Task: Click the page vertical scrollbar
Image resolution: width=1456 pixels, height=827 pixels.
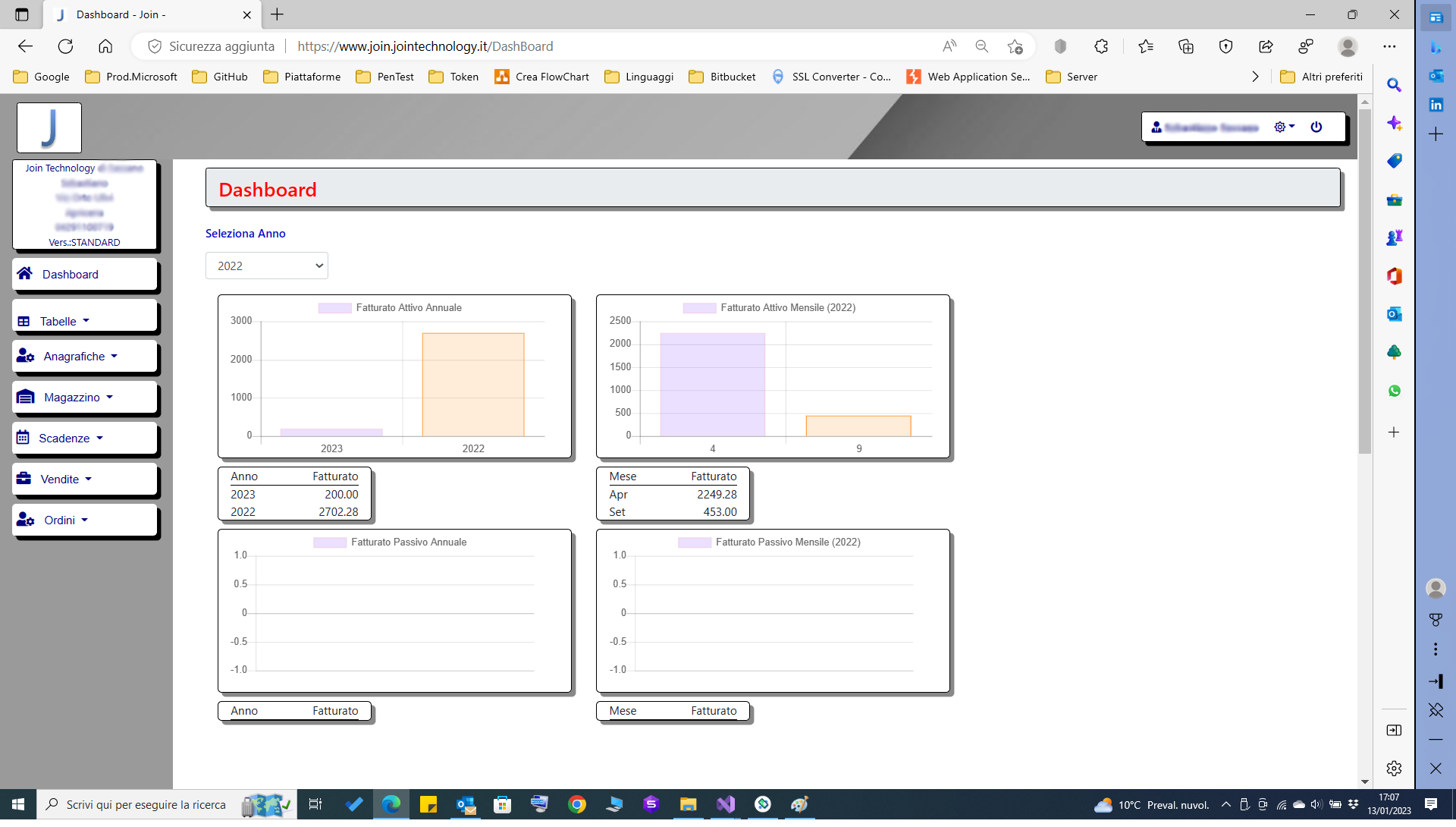Action: [1365, 281]
